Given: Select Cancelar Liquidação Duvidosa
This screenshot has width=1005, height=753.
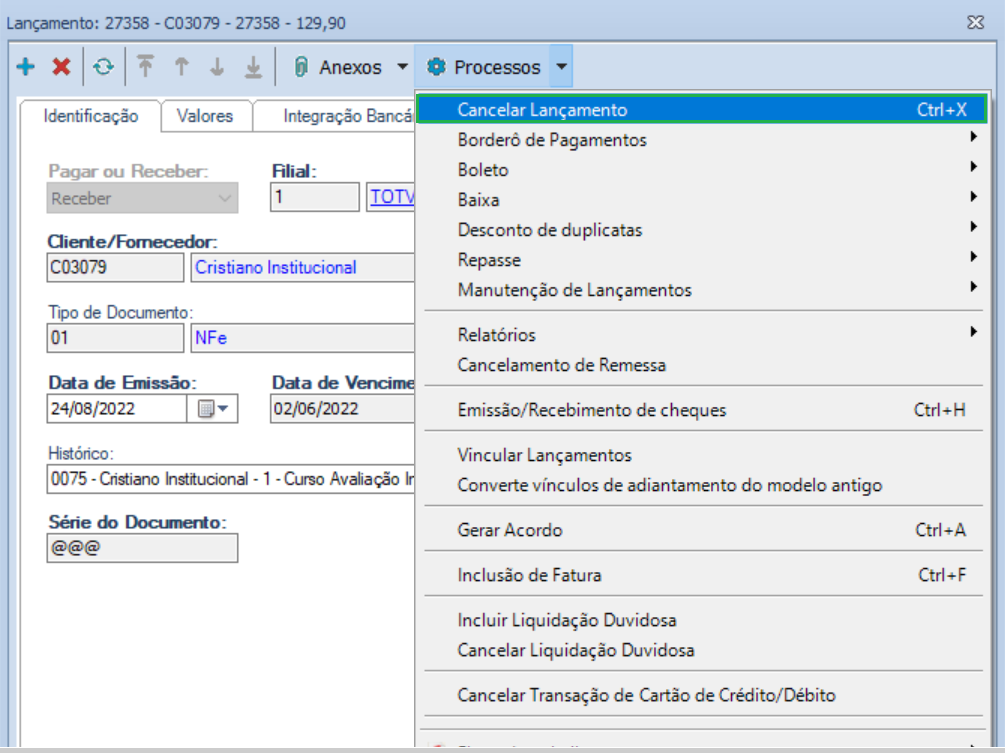Looking at the screenshot, I should (703, 650).
